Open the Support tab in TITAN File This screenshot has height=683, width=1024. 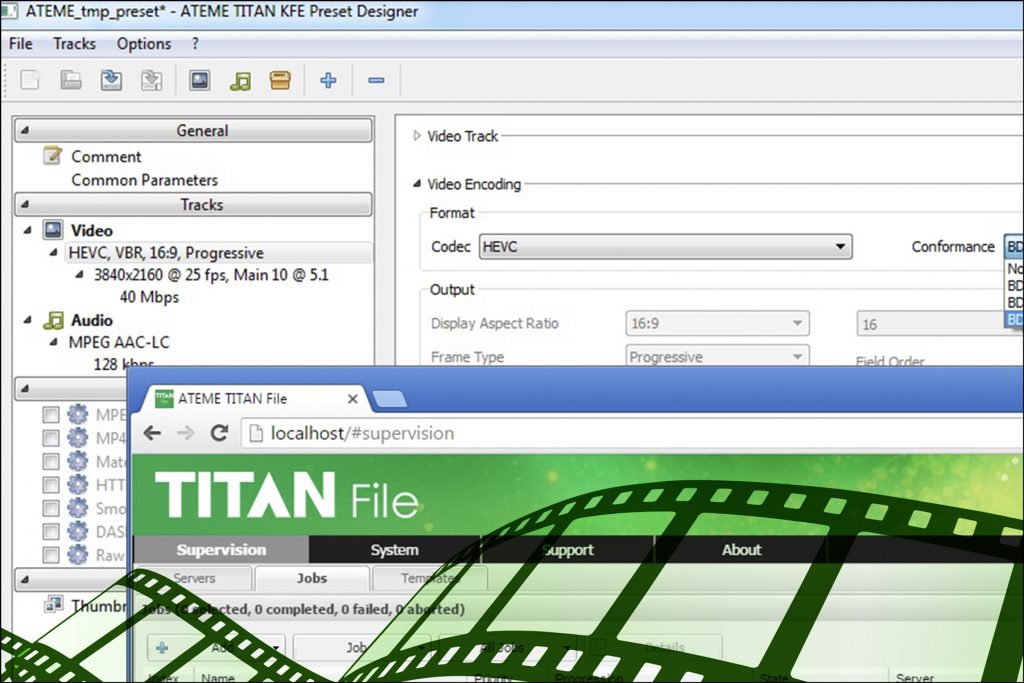point(568,550)
